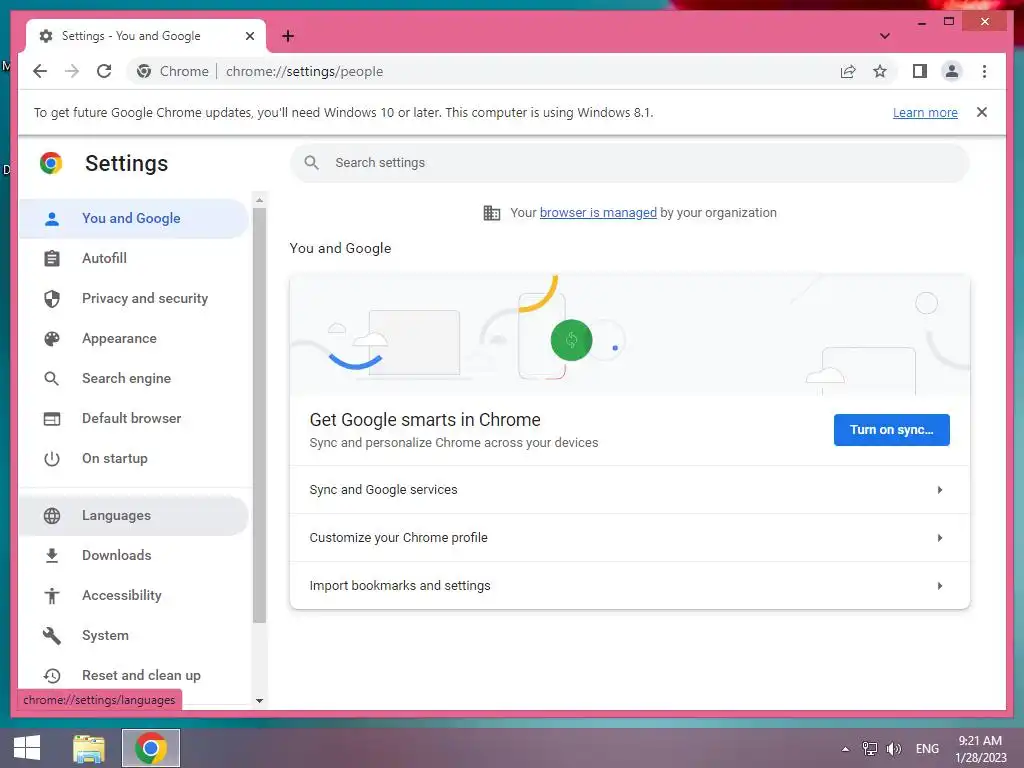
Task: Click the ENG language indicator
Action: 927,749
